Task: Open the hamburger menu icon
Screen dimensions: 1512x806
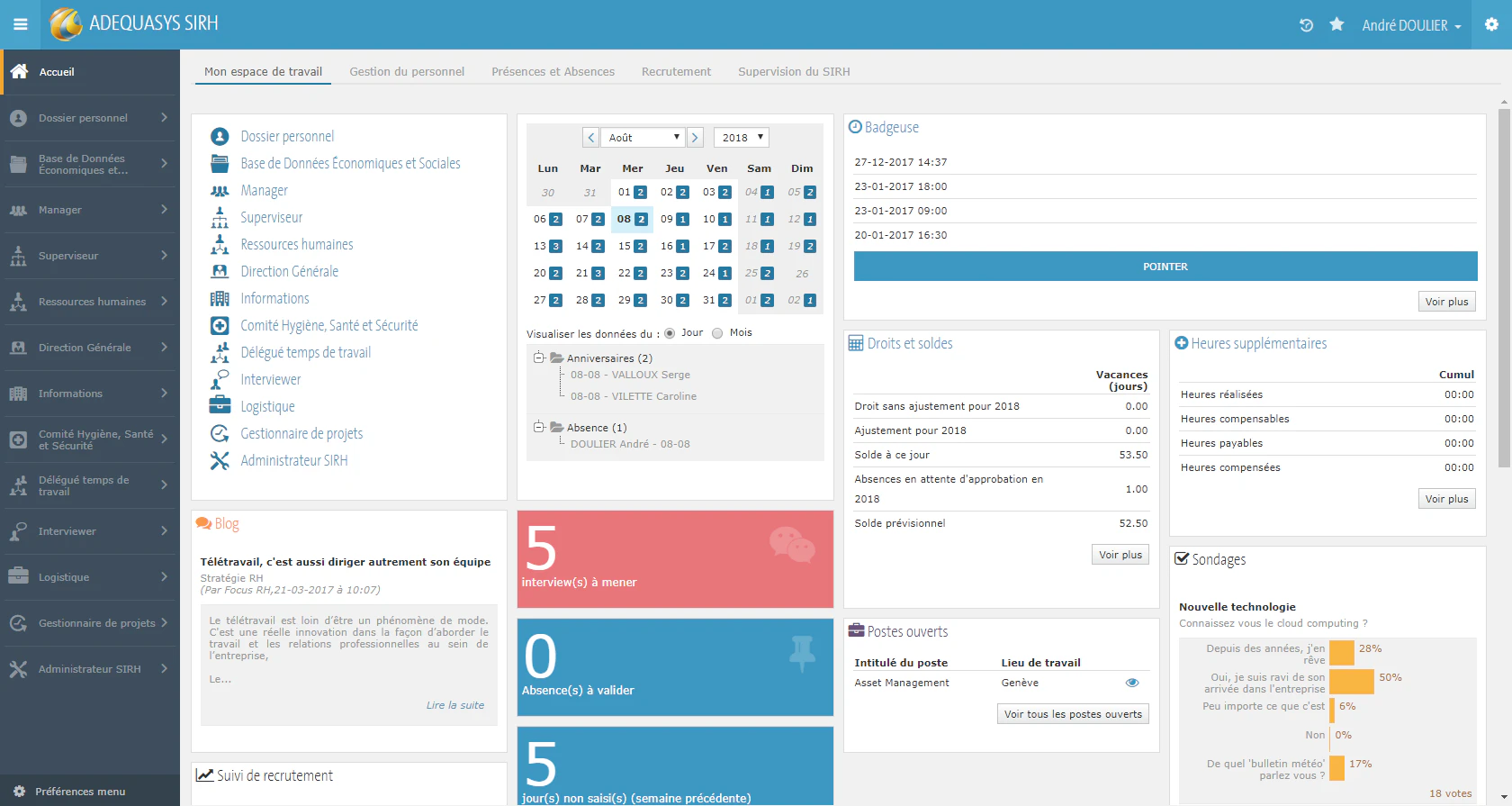Action: (20, 24)
